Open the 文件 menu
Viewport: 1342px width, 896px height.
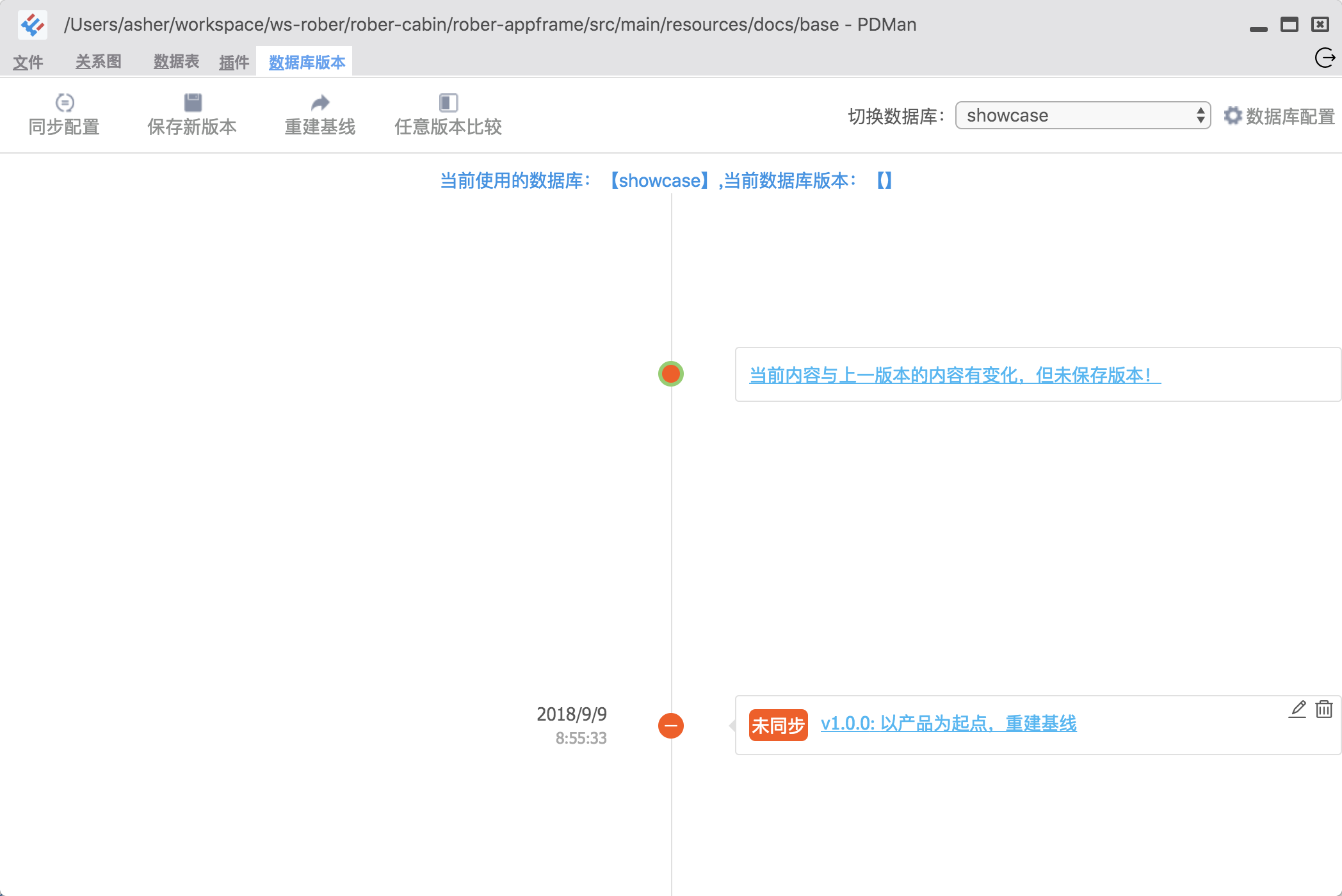pyautogui.click(x=28, y=62)
